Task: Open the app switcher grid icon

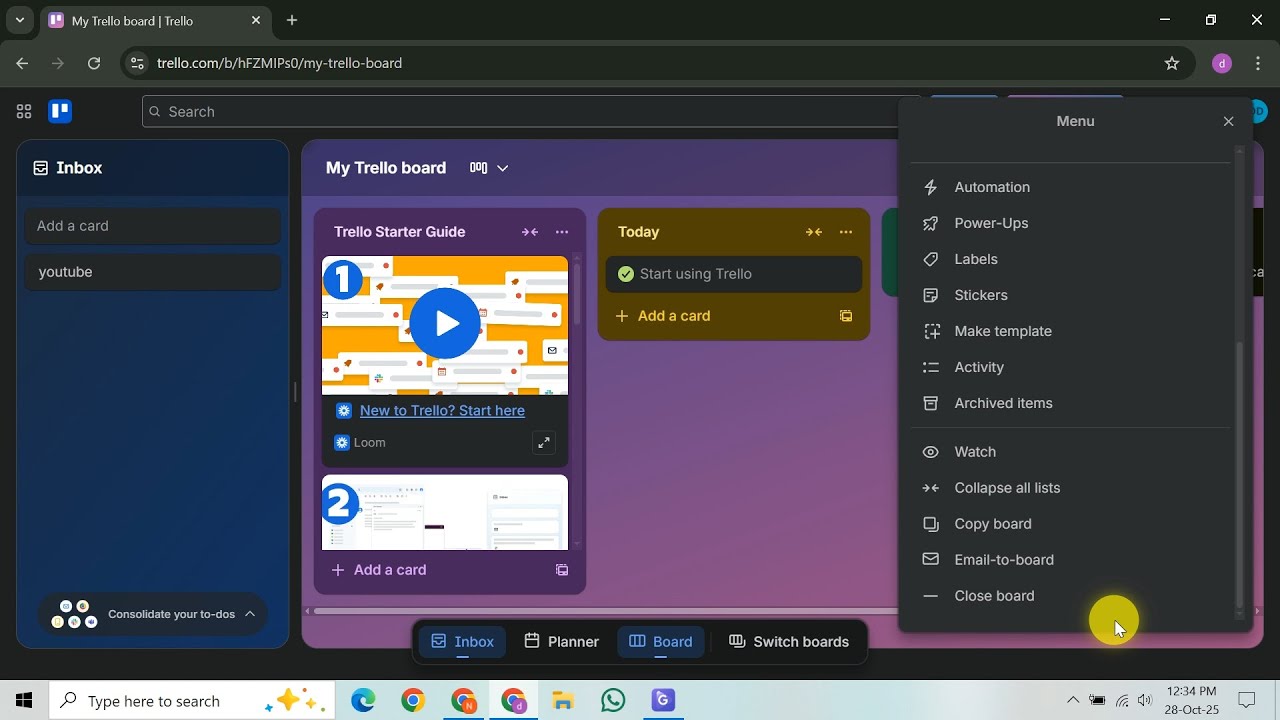Action: pyautogui.click(x=24, y=111)
